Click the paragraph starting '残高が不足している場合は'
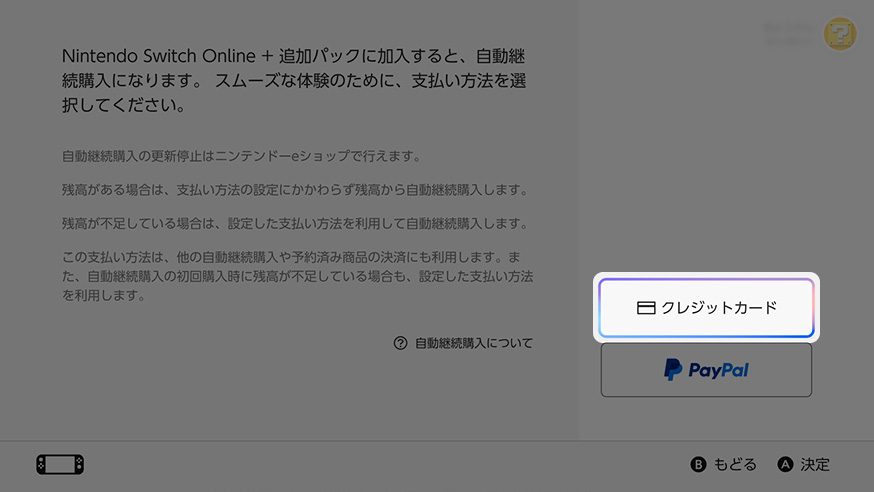Viewport: 874px width, 492px height. coord(296,223)
